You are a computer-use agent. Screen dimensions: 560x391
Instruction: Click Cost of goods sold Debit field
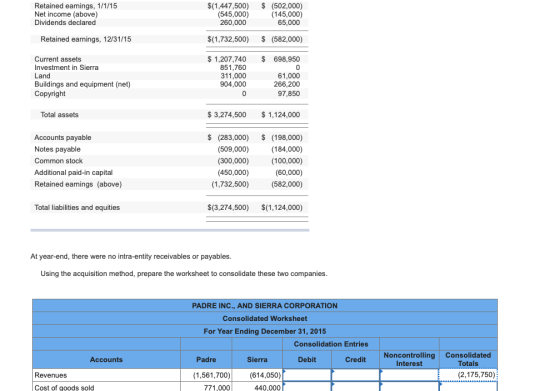pos(307,387)
